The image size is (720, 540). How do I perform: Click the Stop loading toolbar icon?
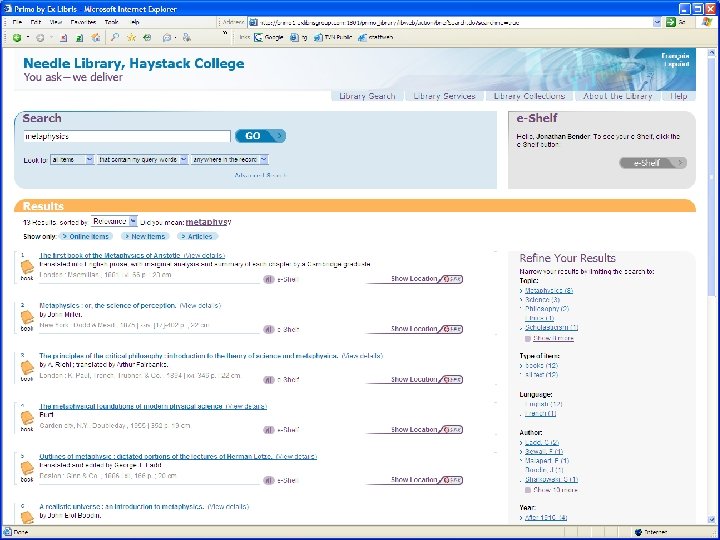[63, 38]
